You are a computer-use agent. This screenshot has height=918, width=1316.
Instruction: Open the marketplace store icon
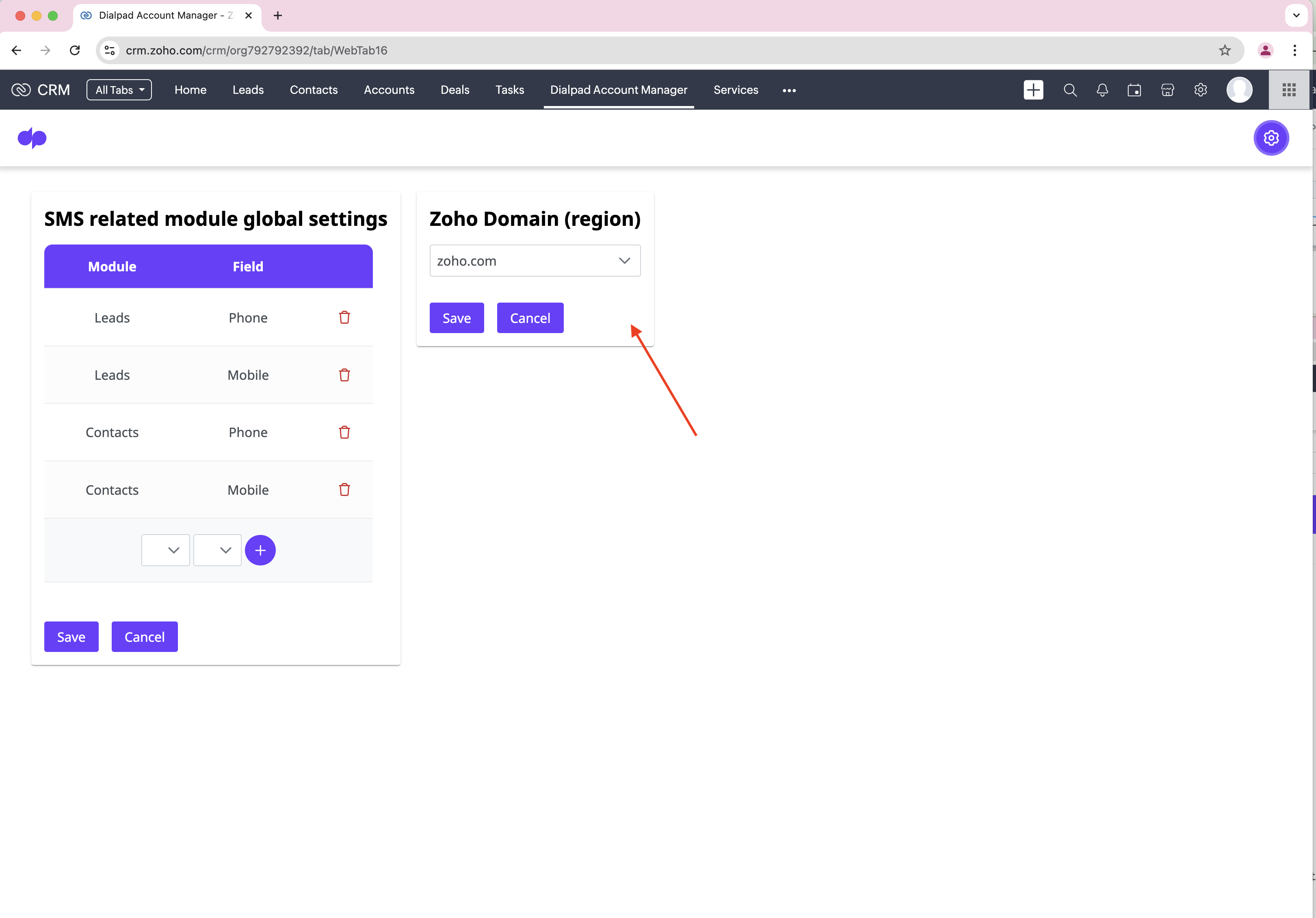pyautogui.click(x=1167, y=90)
